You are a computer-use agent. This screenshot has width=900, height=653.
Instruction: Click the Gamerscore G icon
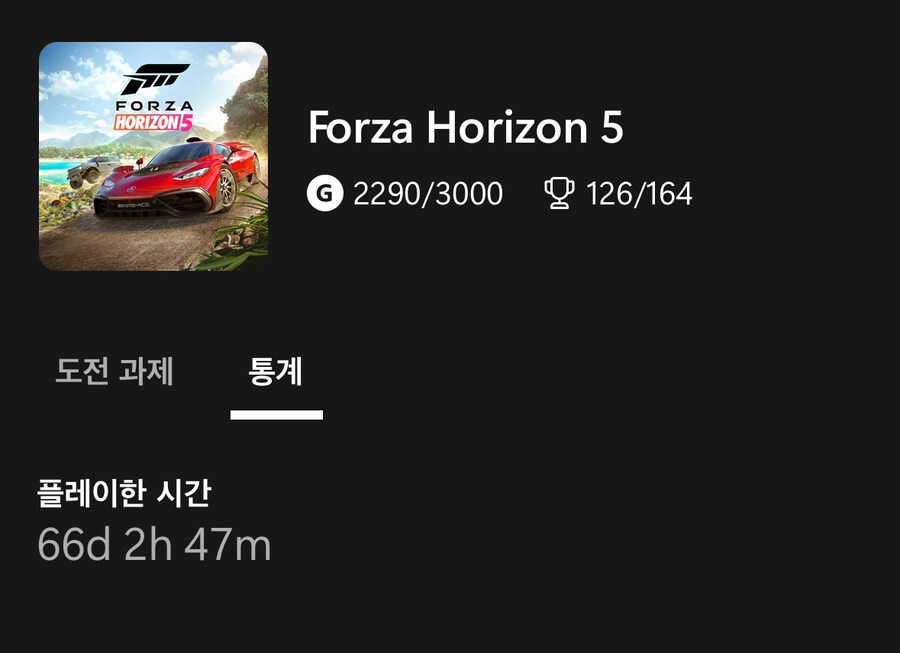pos(325,193)
